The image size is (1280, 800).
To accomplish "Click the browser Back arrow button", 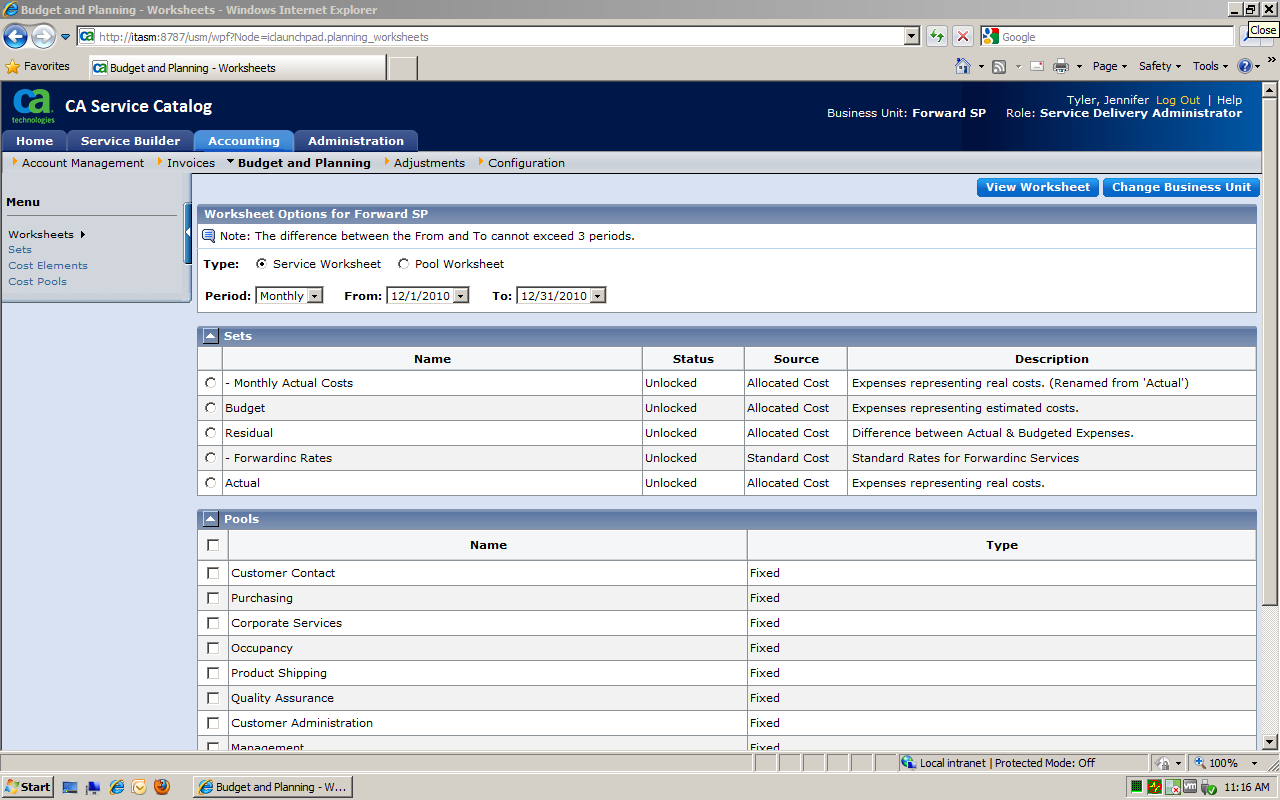I will click(x=15, y=37).
